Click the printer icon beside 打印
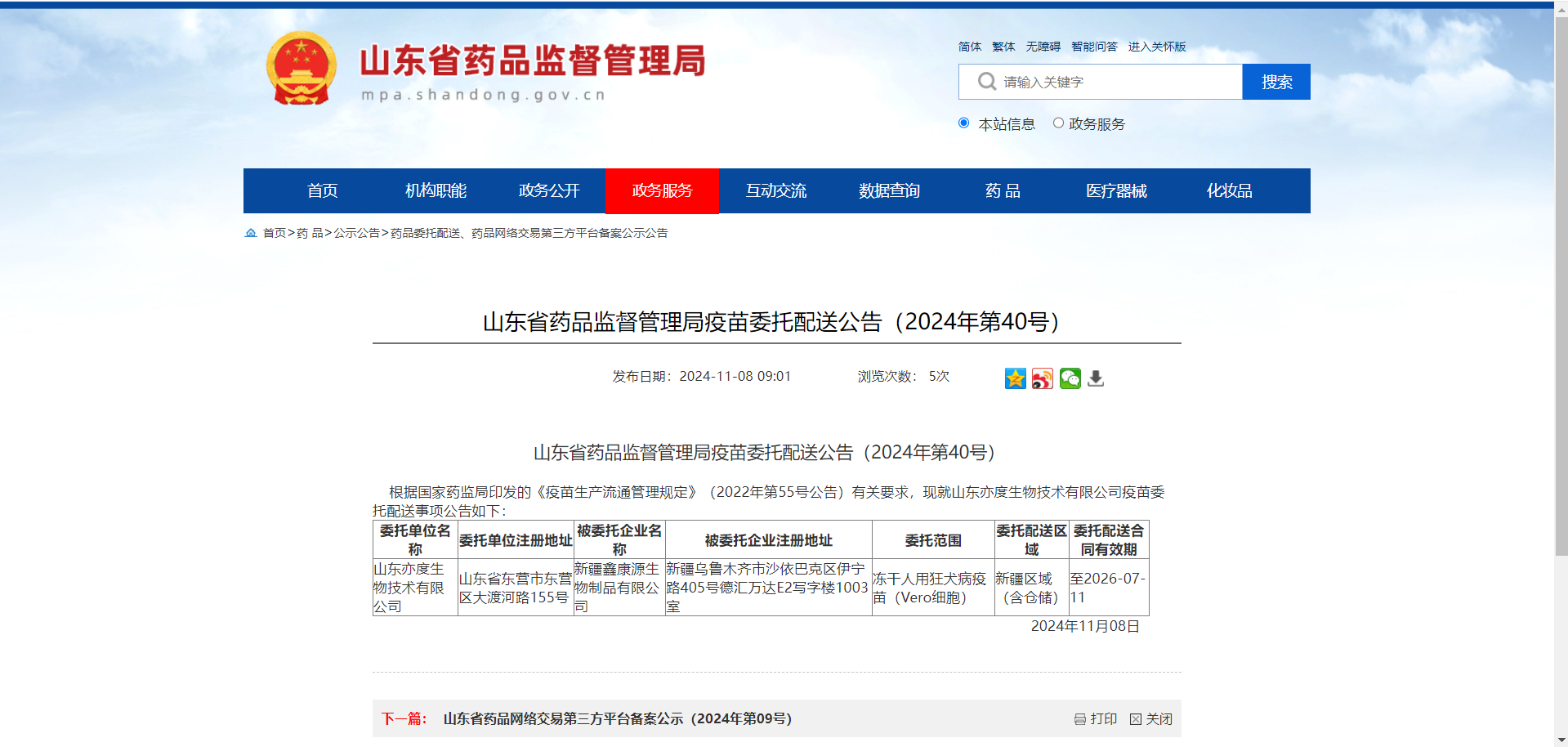 tap(1079, 719)
